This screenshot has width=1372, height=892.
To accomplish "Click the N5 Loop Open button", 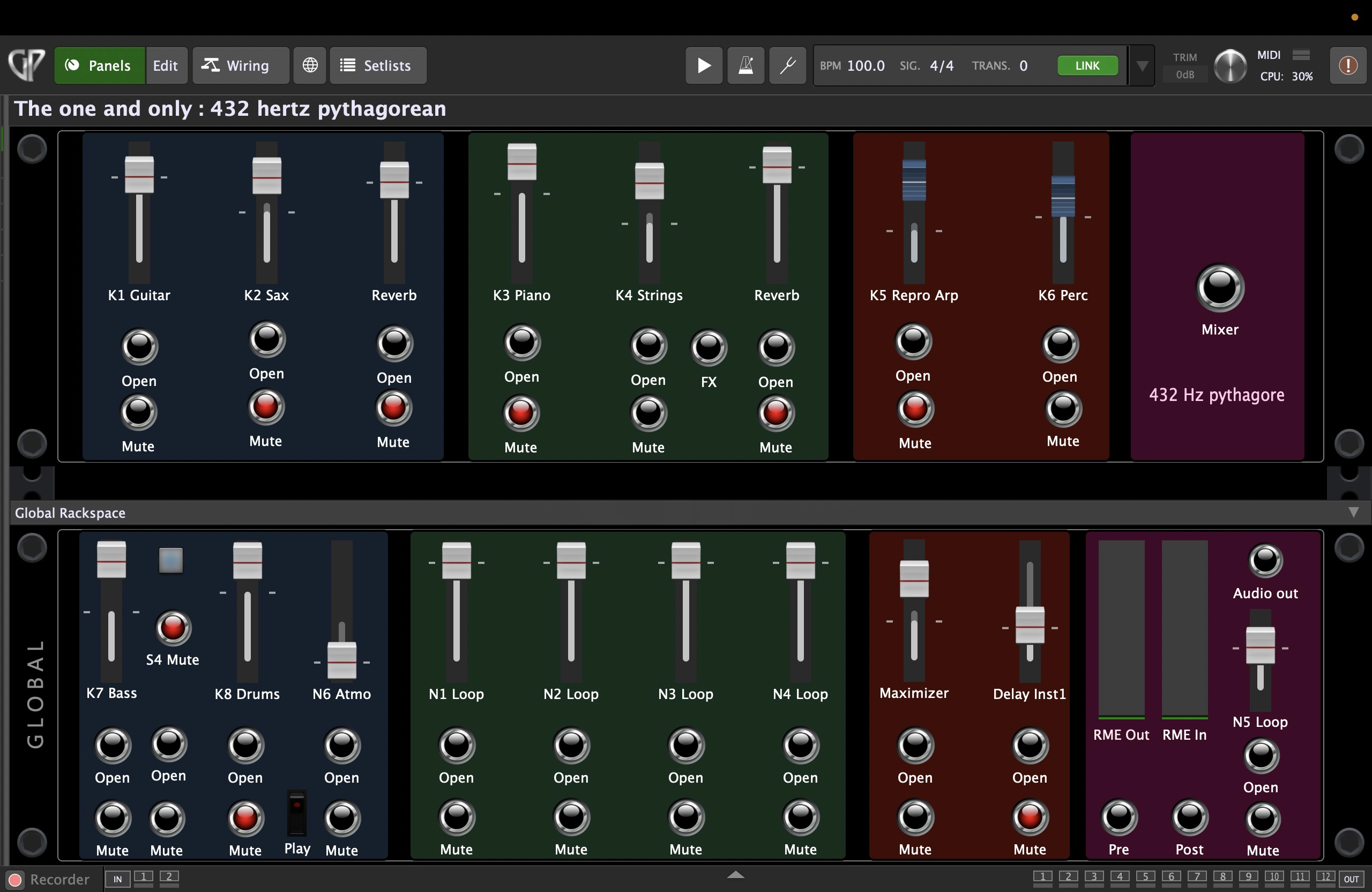I will [1261, 755].
